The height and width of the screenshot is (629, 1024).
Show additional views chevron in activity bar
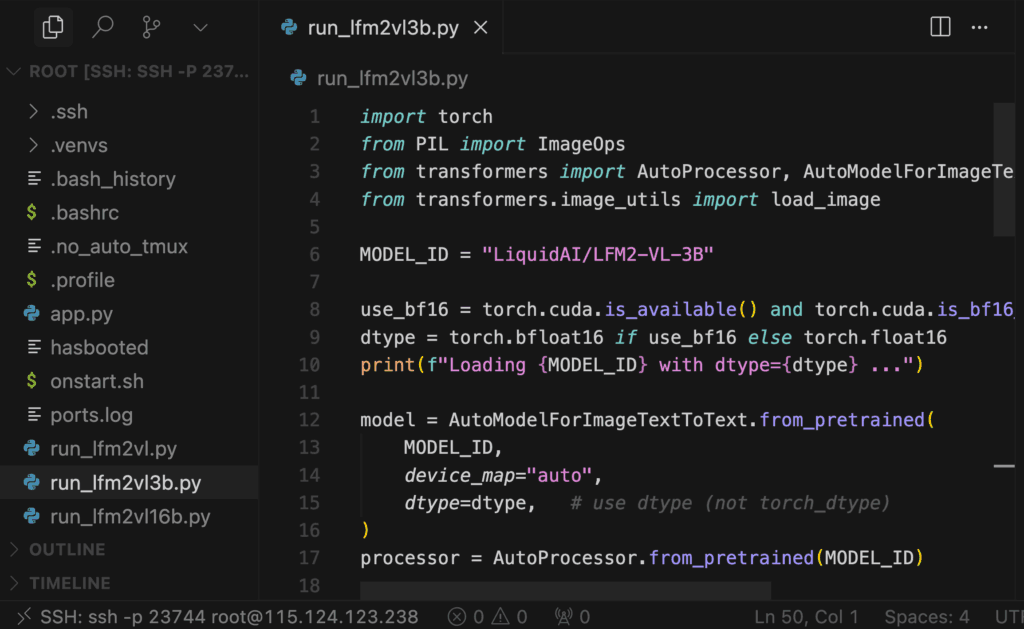tap(201, 27)
